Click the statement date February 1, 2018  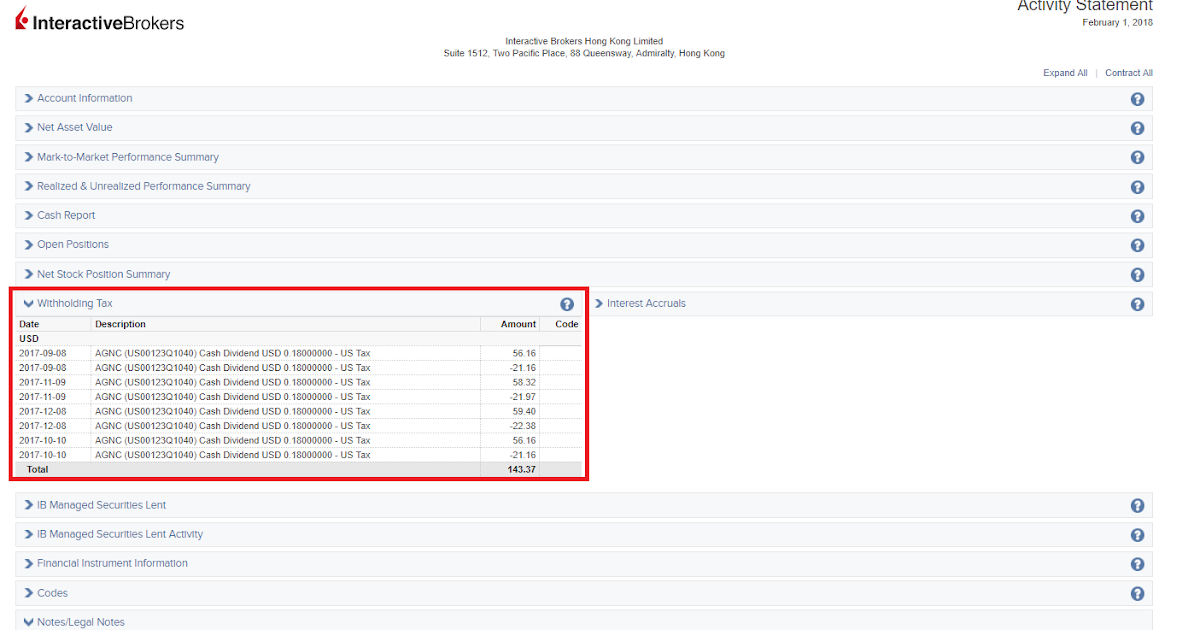(1118, 22)
